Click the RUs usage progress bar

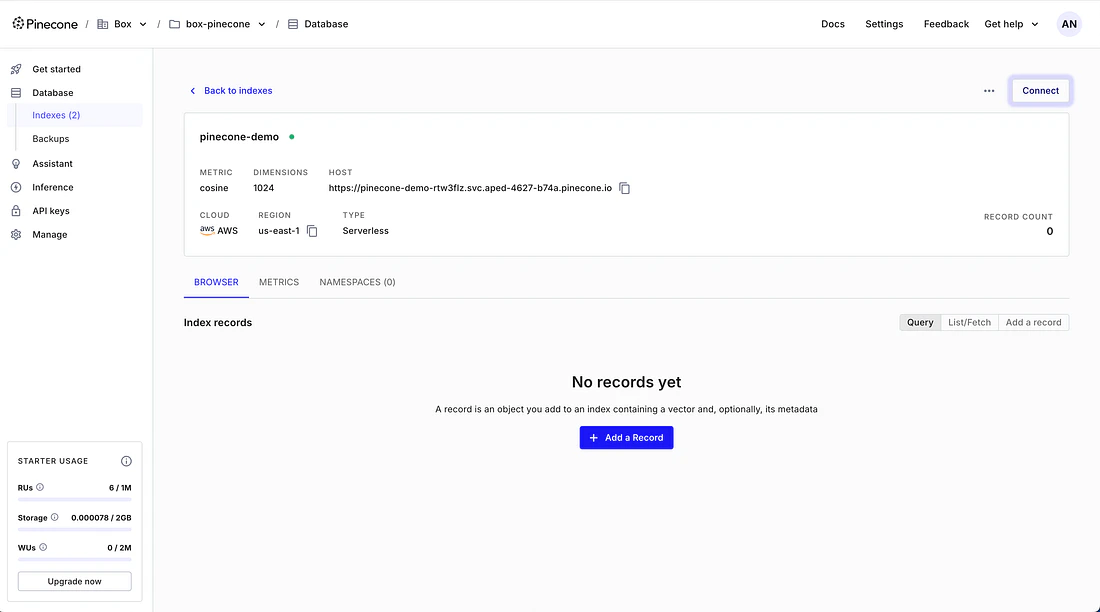click(x=74, y=499)
